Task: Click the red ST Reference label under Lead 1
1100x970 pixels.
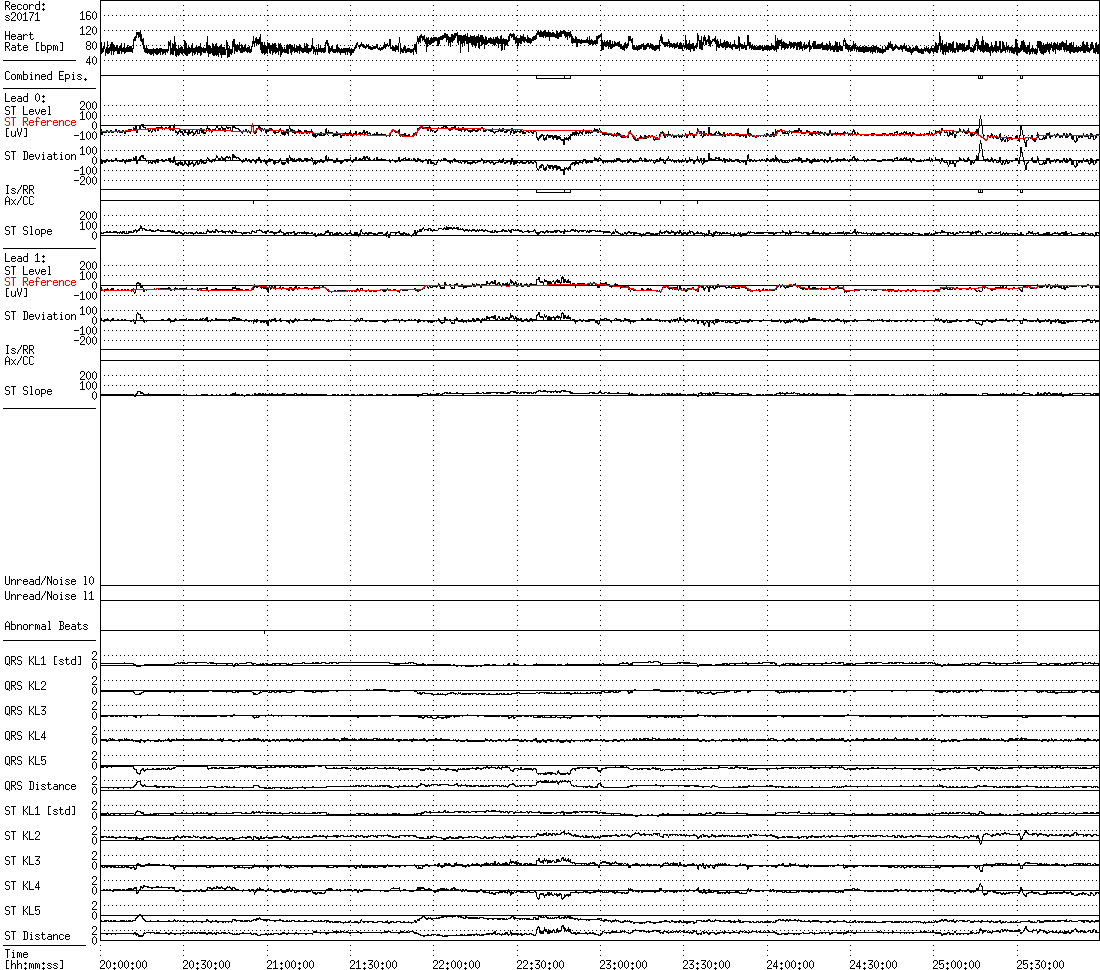Action: click(x=40, y=282)
